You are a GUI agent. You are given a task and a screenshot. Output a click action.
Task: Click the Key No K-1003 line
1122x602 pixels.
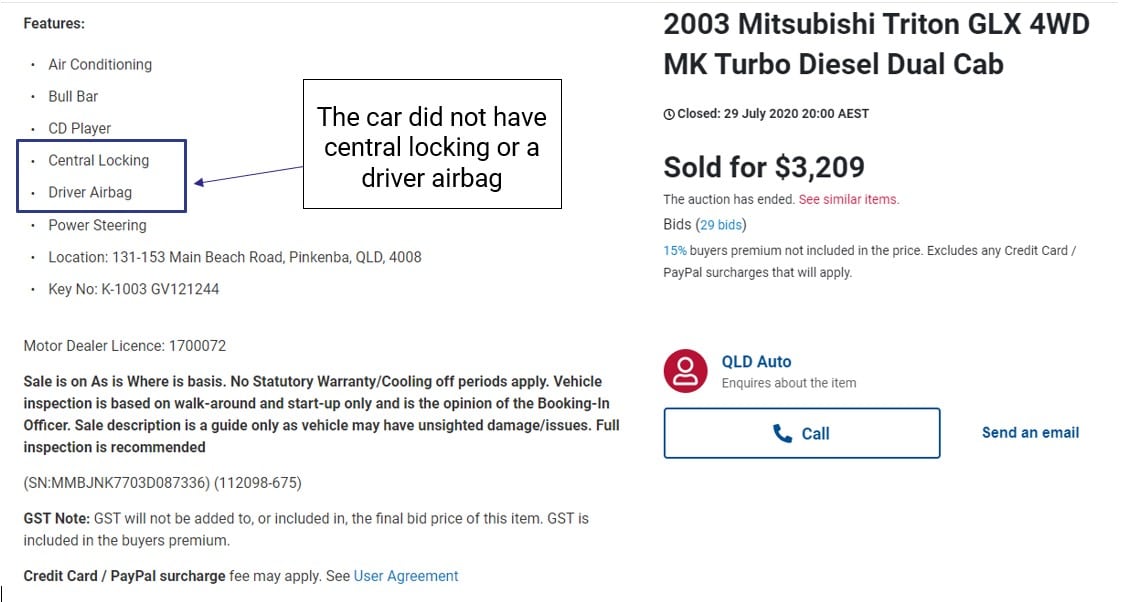pos(133,289)
